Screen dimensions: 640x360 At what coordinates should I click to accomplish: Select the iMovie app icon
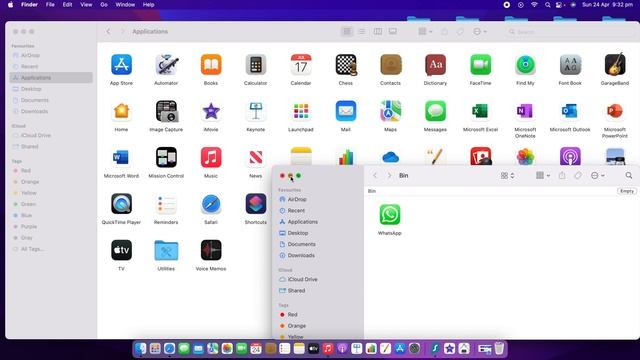[x=211, y=111]
